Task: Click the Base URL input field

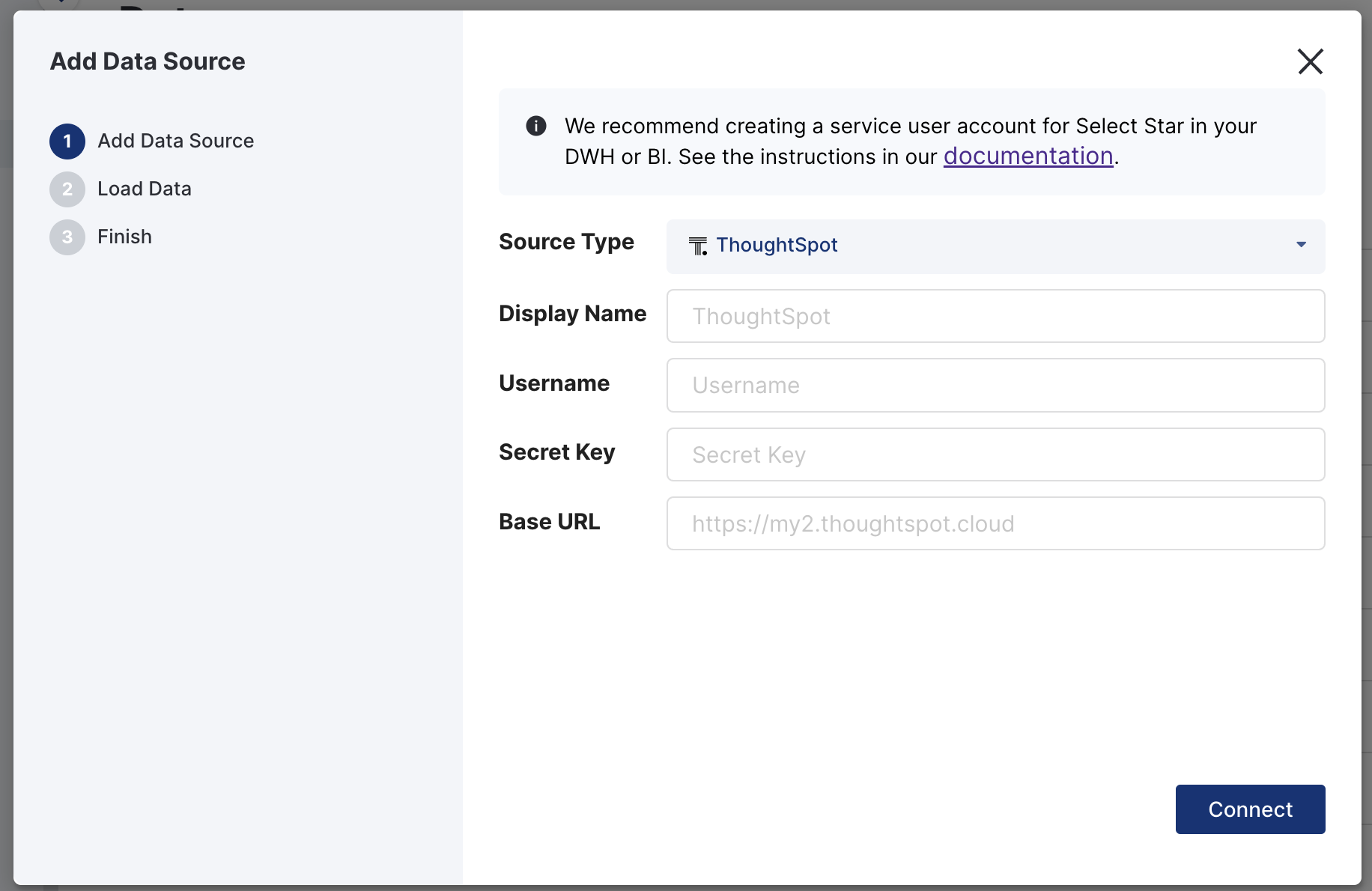Action: point(995,523)
